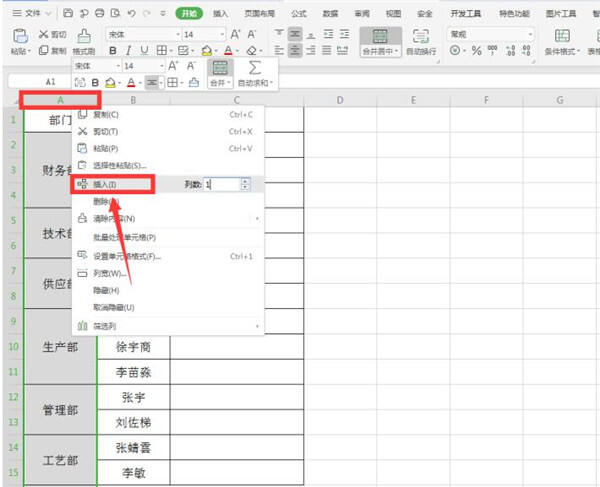Click ribbon fill color bucket swatch
Screen dimensions: 600x487
coord(207,50)
